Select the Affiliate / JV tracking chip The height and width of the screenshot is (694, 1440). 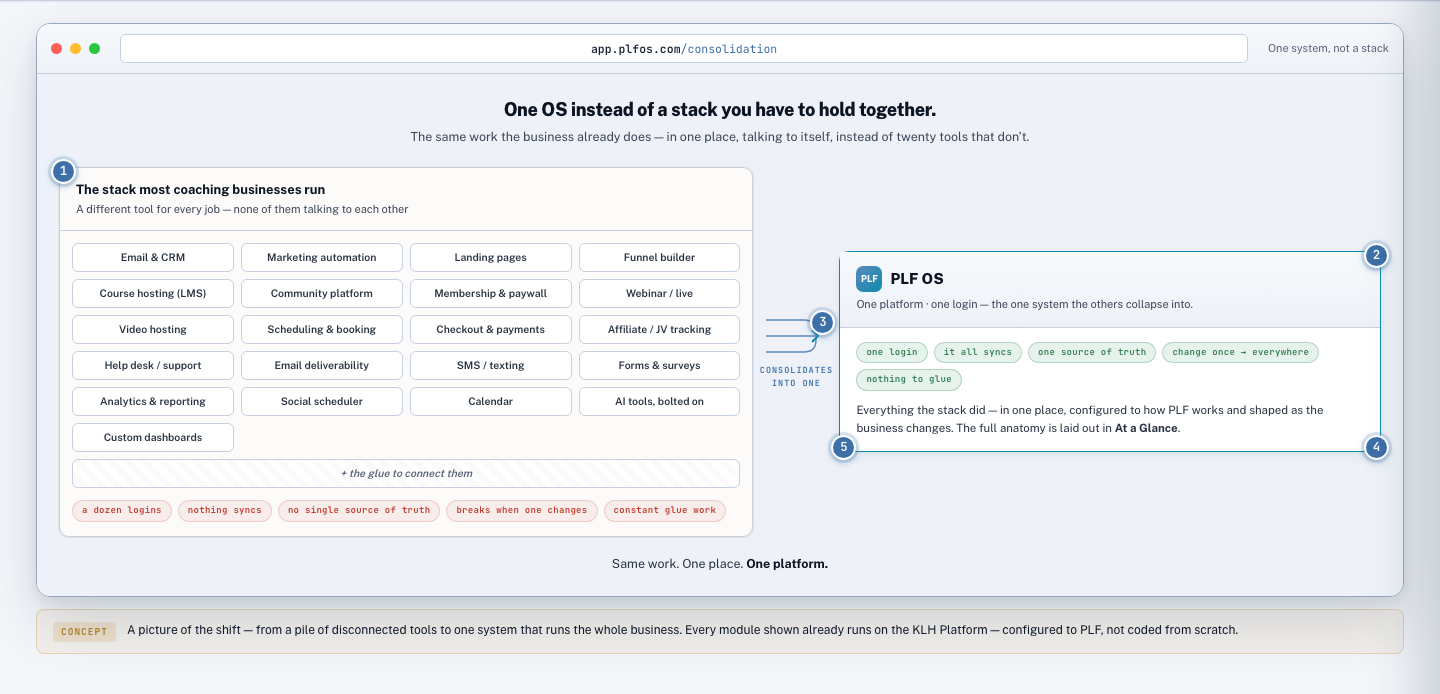coord(660,329)
